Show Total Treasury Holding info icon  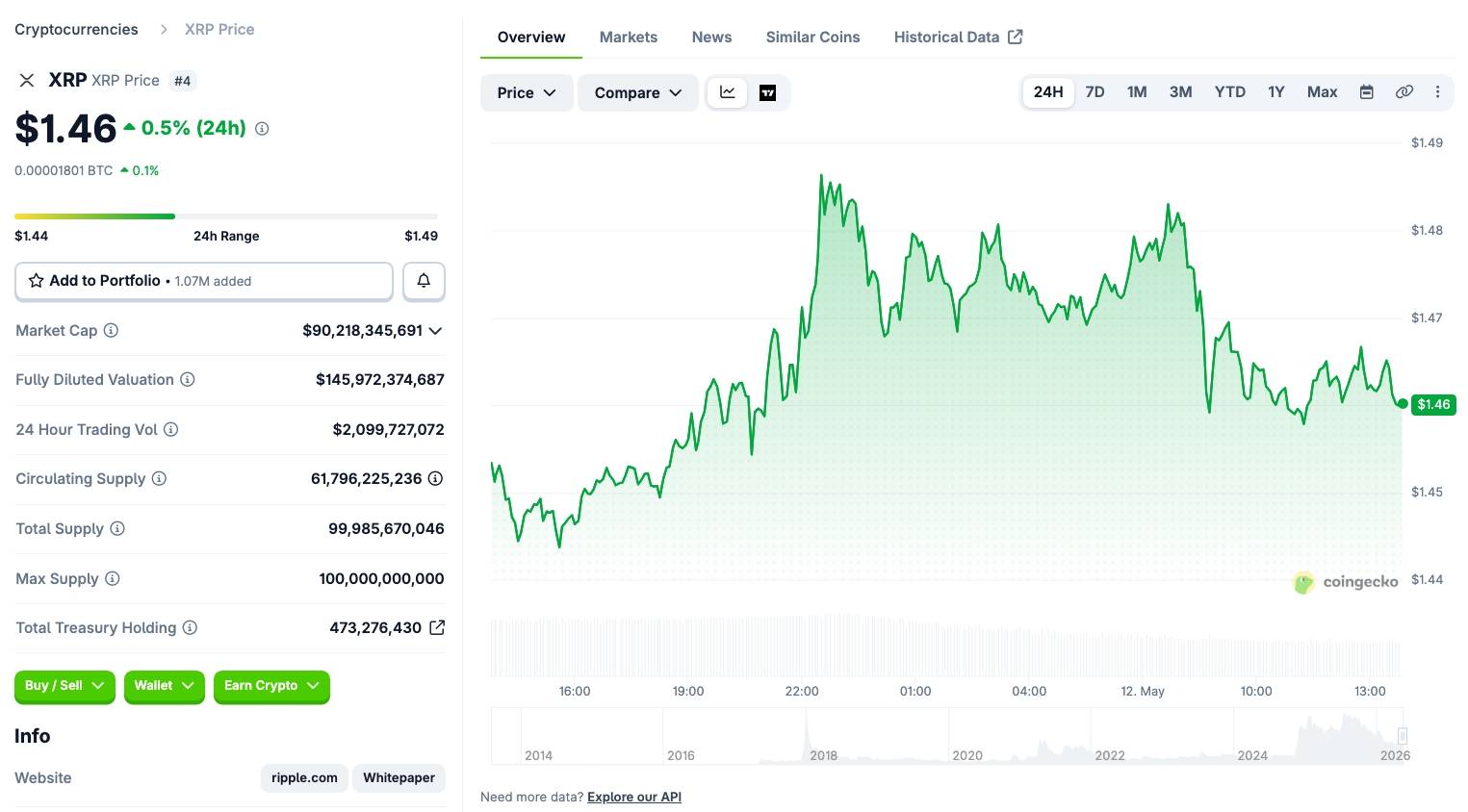point(190,627)
